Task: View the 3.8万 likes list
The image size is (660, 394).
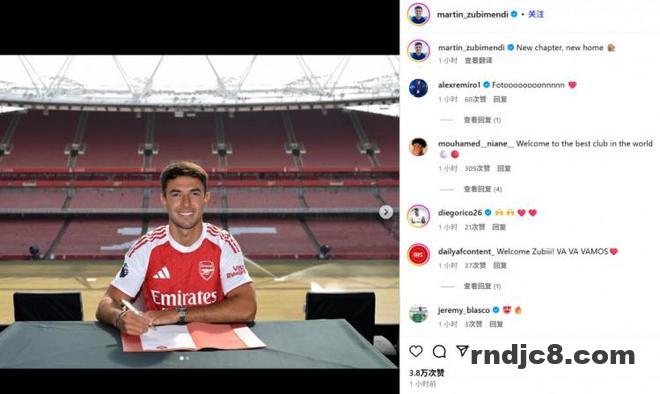Action: [x=426, y=373]
